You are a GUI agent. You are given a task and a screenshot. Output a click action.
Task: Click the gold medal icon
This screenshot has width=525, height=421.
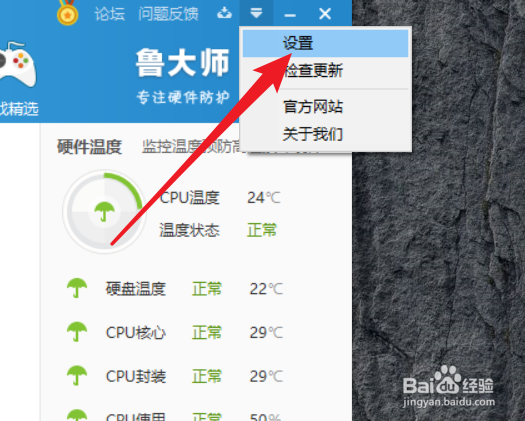[67, 12]
